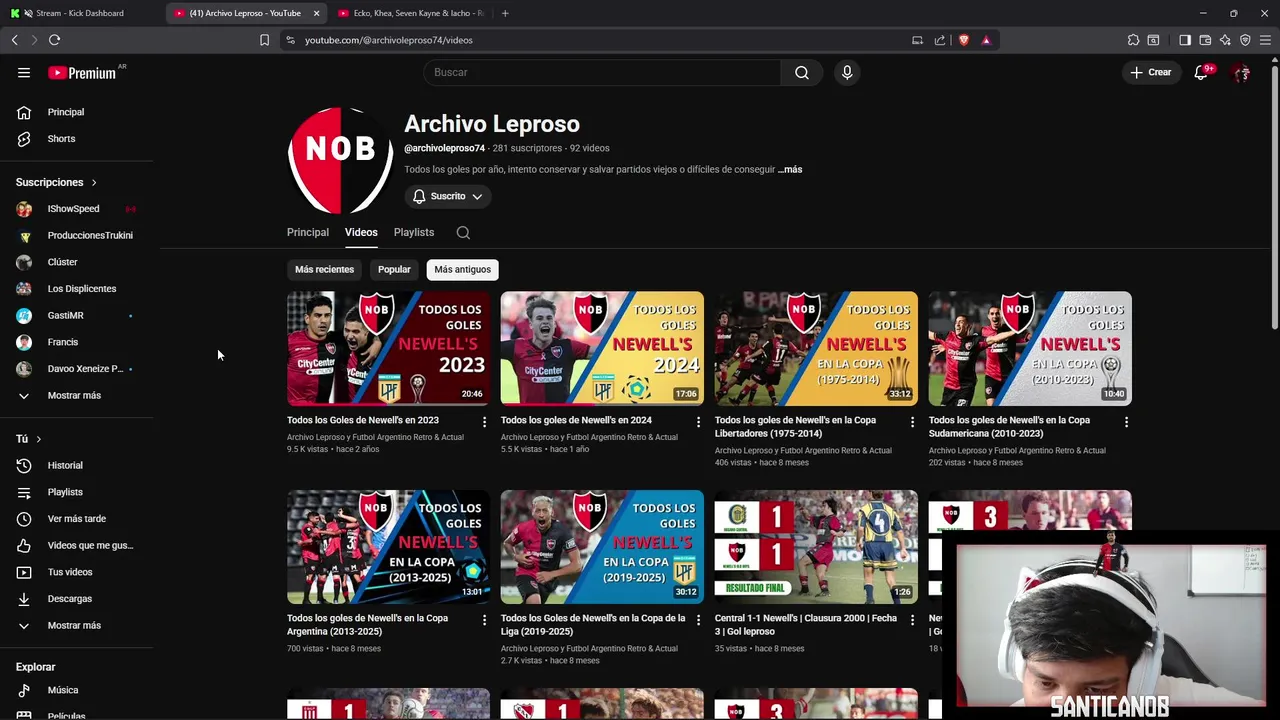Open Archivo Leproso channel avatar
This screenshot has width=1280, height=720.
341,160
